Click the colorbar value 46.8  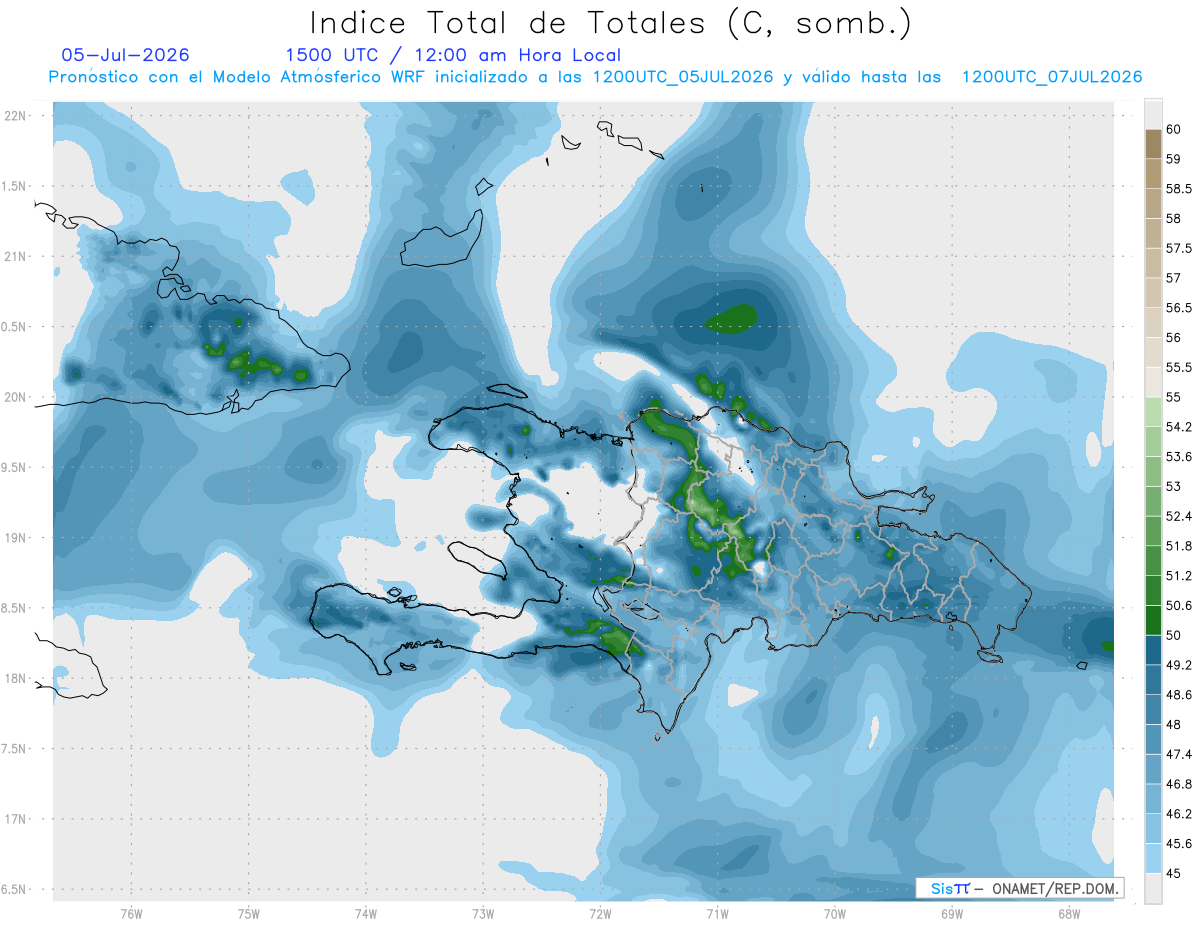pyautogui.click(x=1179, y=784)
